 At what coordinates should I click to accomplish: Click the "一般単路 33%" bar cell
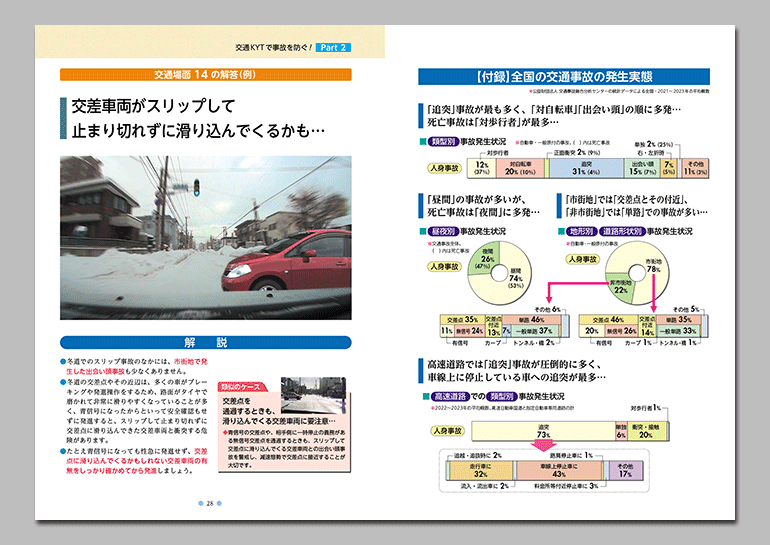[x=679, y=331]
